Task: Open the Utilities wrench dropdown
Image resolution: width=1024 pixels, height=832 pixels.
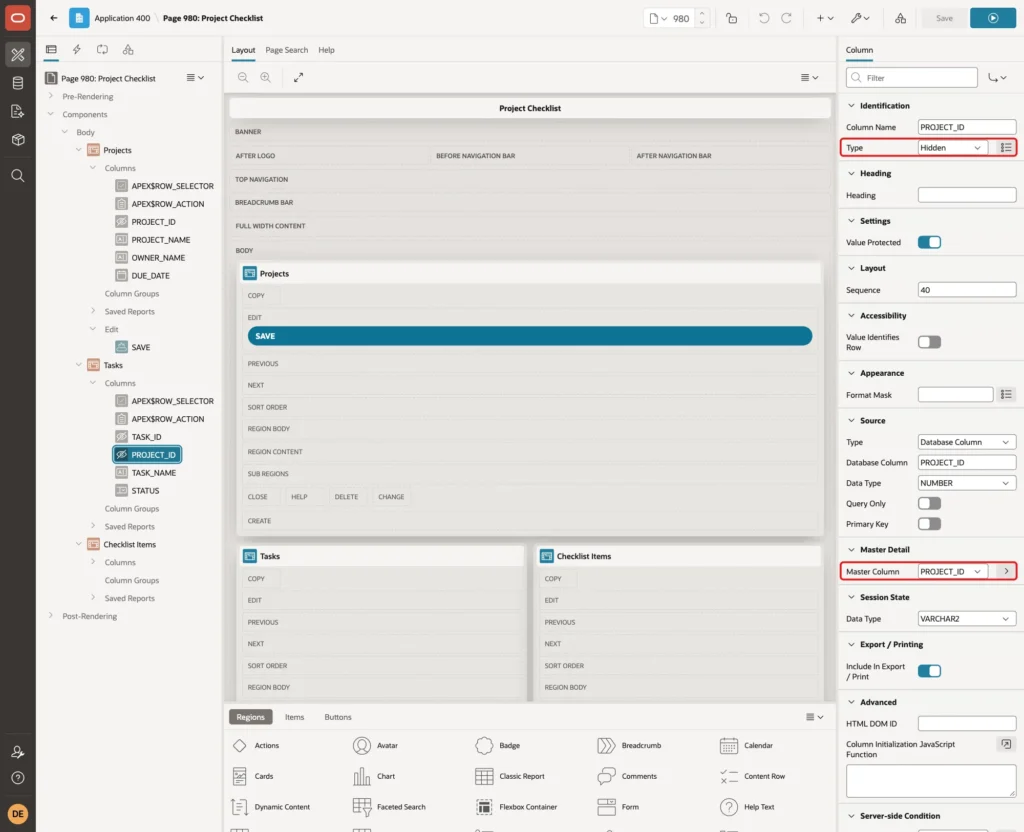Action: (859, 18)
